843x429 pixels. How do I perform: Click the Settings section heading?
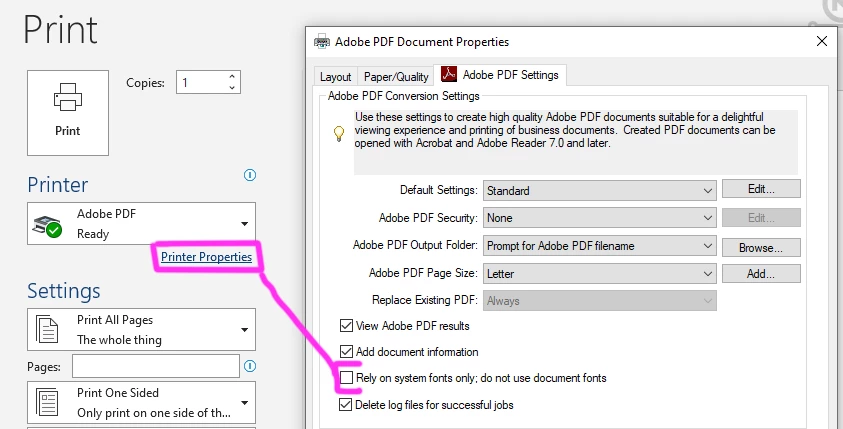point(64,290)
